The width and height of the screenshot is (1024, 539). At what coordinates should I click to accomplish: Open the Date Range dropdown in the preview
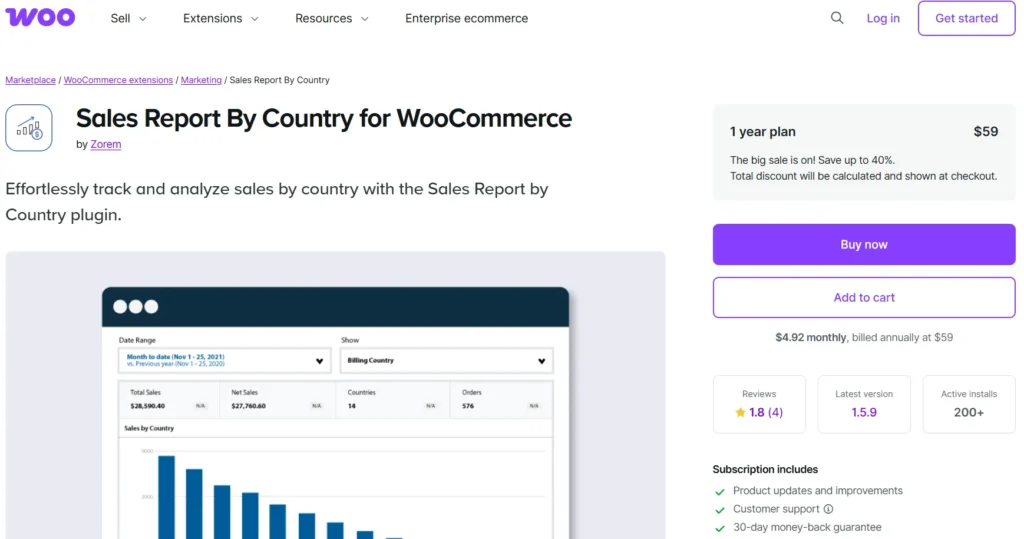click(225, 361)
